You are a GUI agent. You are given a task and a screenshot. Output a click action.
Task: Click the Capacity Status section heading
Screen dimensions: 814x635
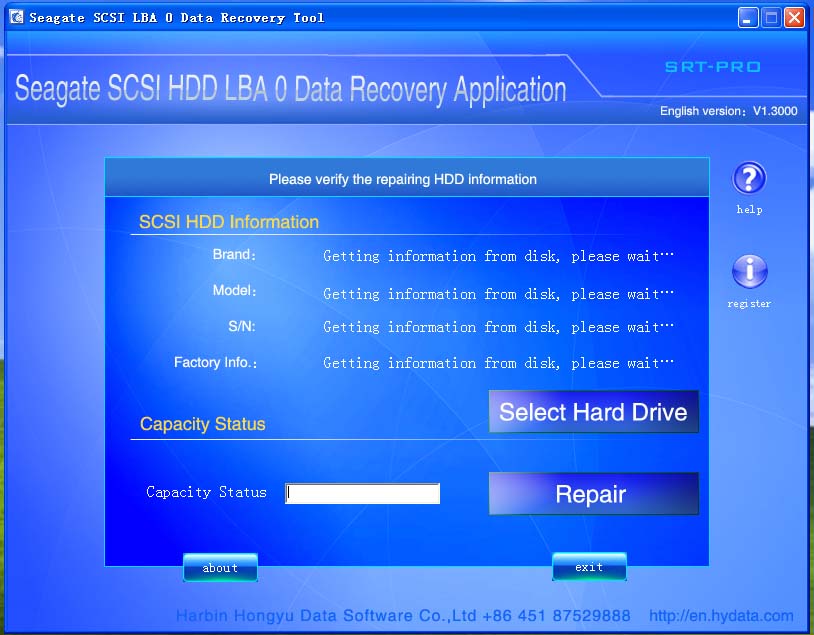202,424
